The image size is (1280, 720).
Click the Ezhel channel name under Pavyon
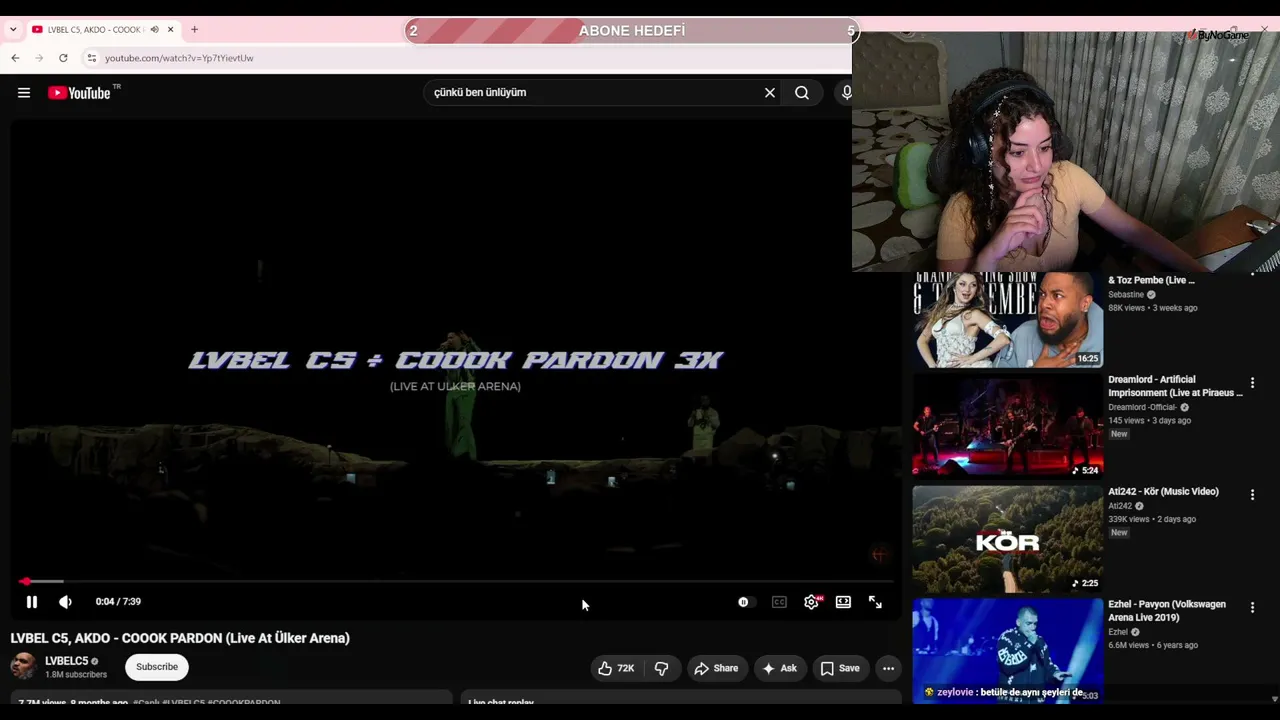coord(1118,632)
